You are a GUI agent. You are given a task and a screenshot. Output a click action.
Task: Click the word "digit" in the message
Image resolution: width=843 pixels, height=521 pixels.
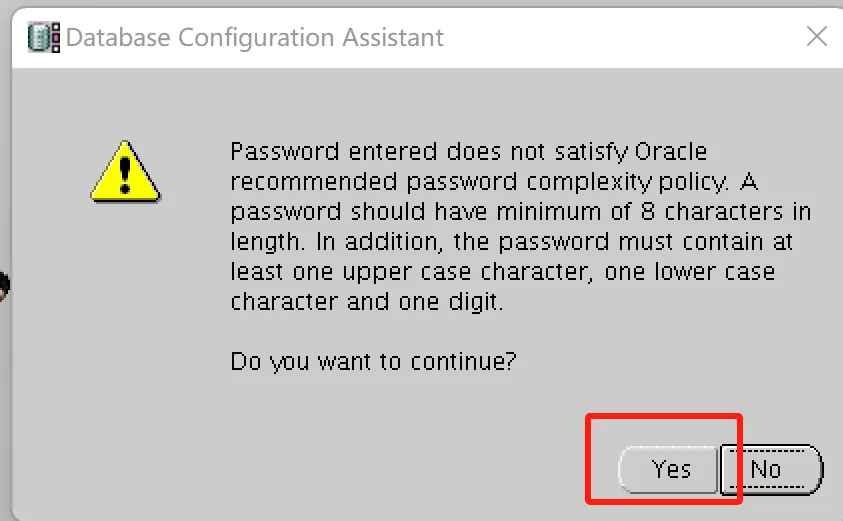tap(472, 302)
